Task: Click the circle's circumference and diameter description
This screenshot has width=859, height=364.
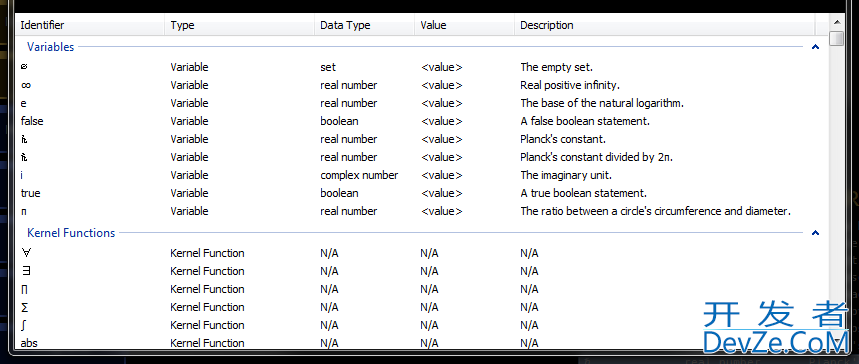Action: tap(656, 211)
